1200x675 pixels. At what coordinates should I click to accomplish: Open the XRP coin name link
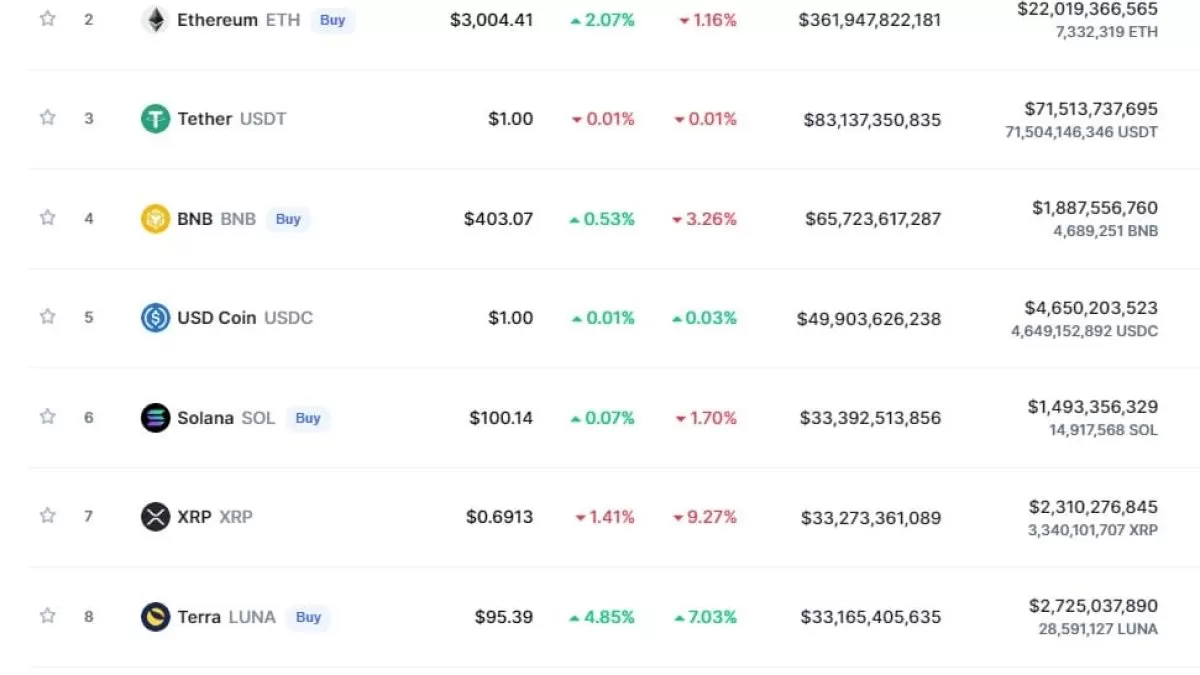coord(214,517)
